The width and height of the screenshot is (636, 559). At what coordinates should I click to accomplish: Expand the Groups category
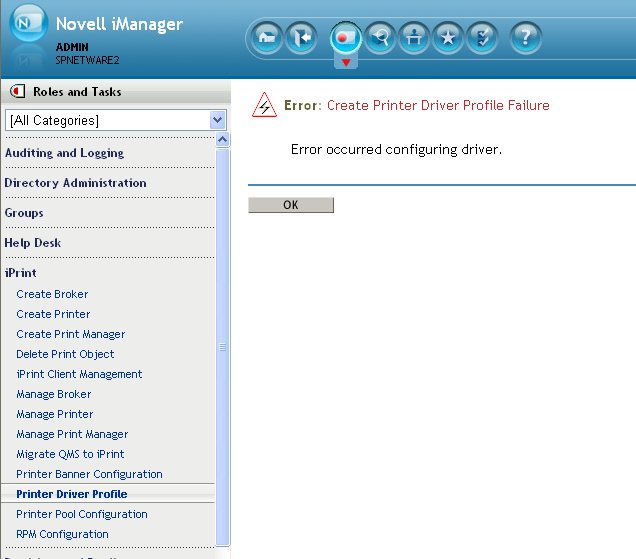[24, 213]
